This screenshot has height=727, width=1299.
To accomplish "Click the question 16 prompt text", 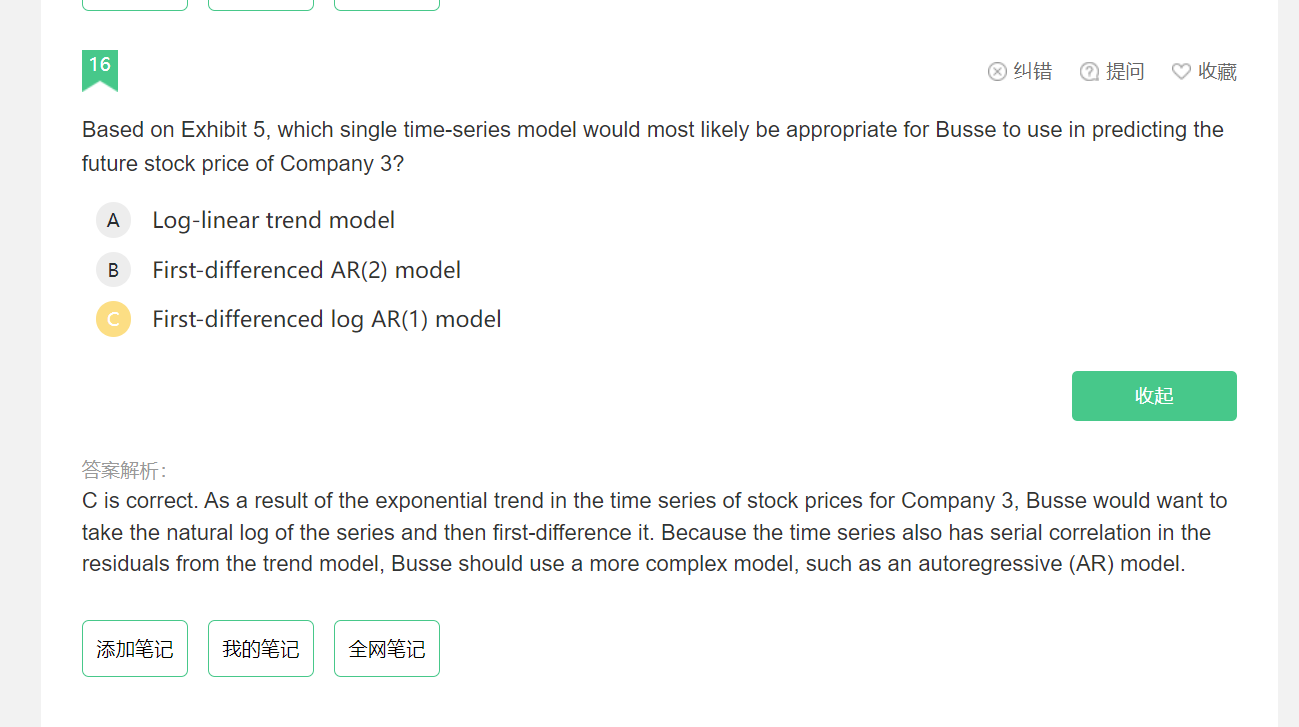I will (x=653, y=146).
